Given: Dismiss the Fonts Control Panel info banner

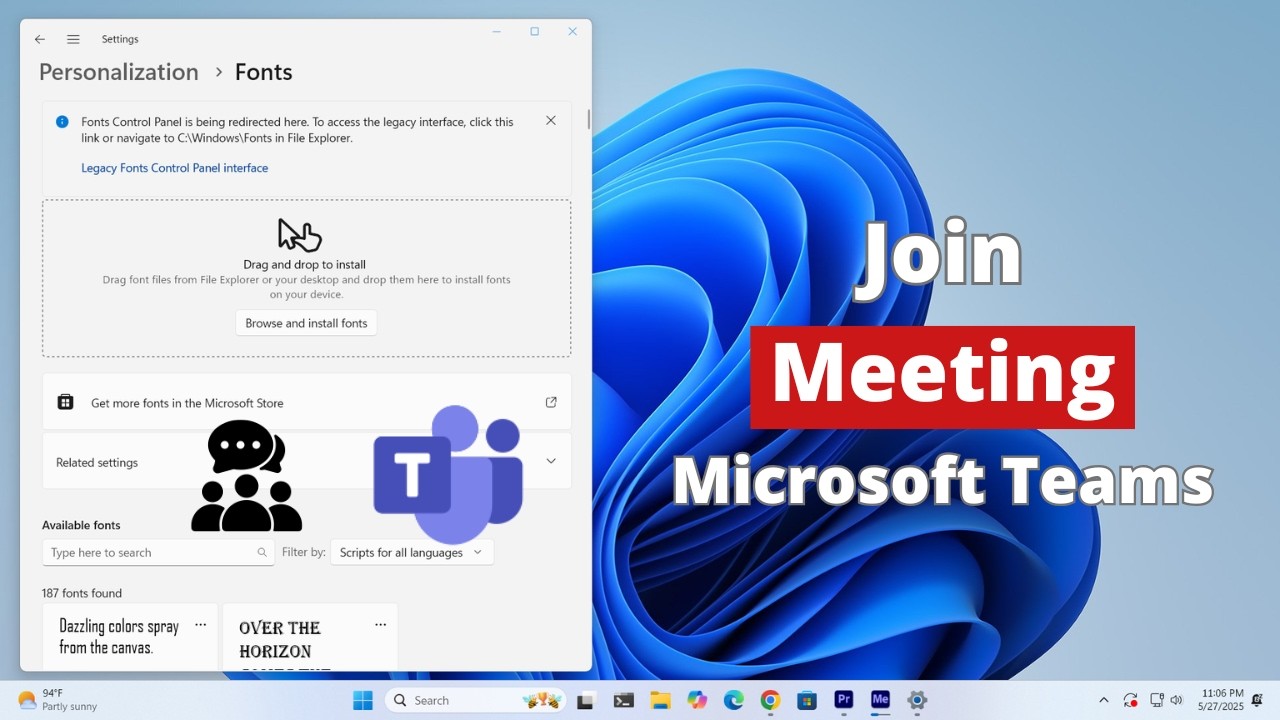Looking at the screenshot, I should pos(551,120).
